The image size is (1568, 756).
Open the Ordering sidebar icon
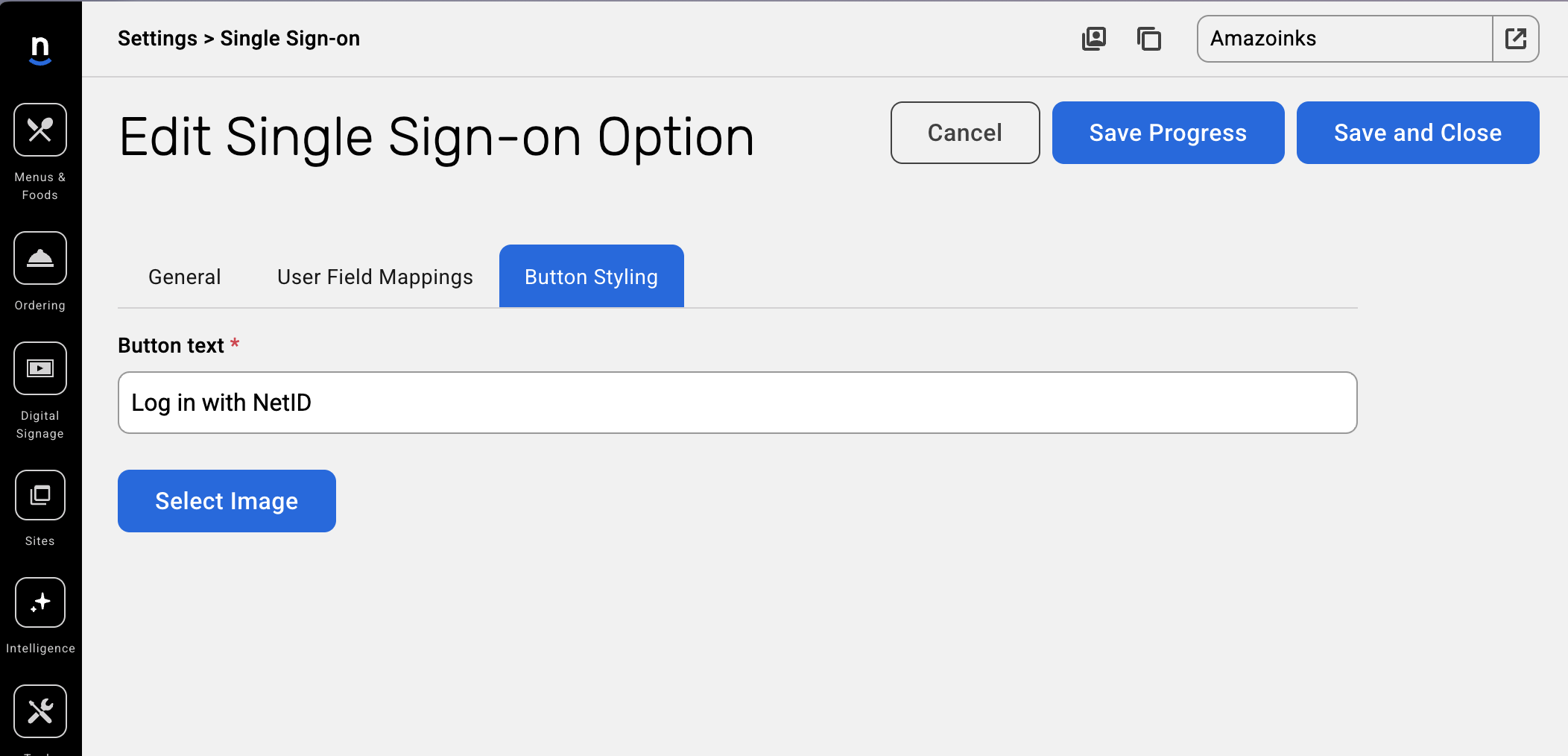coord(40,258)
